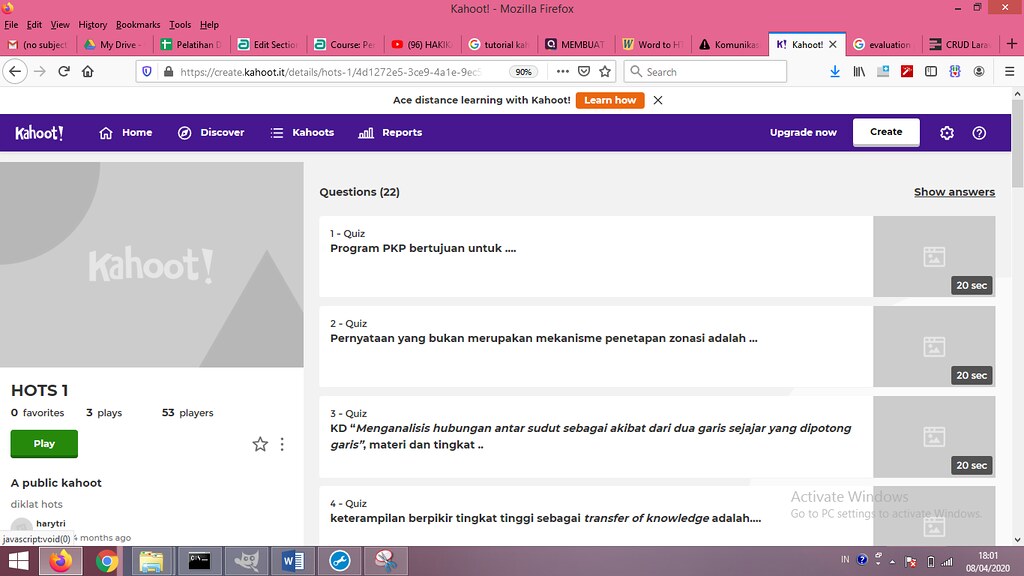Open the three-dot options menu for HOTS 1
This screenshot has width=1024, height=576.
[282, 444]
